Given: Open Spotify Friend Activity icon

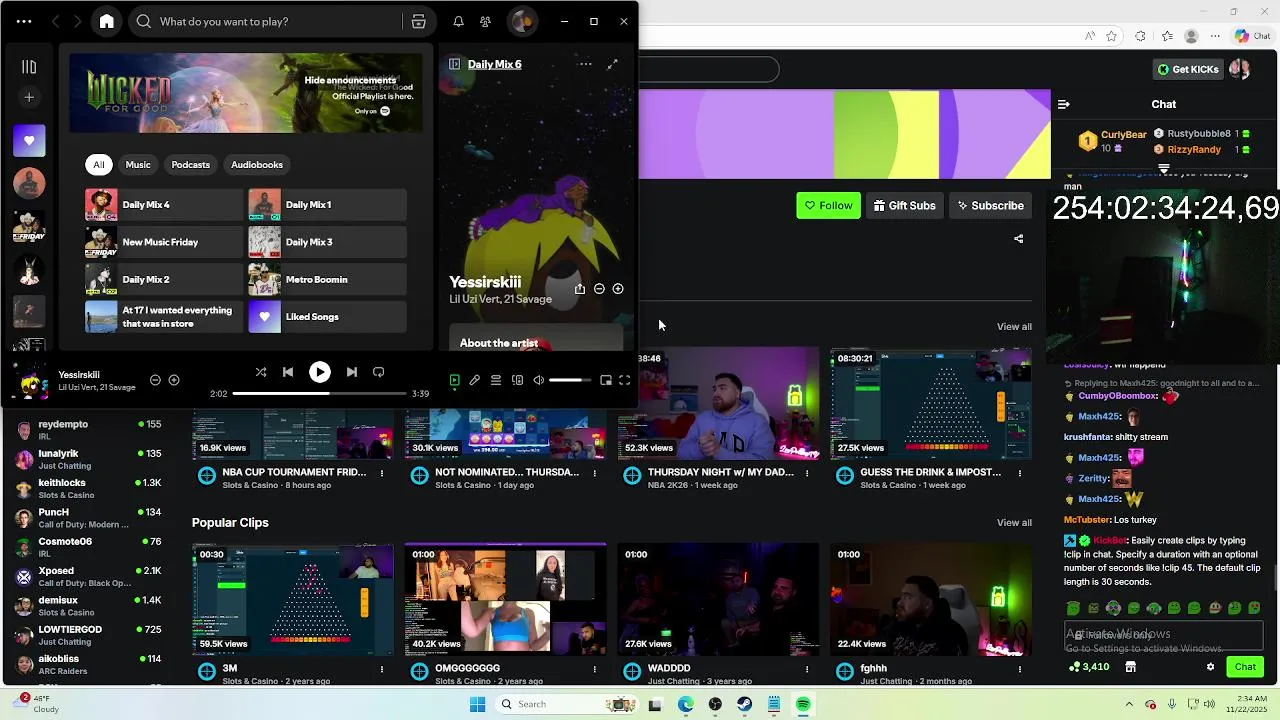Looking at the screenshot, I should [x=485, y=21].
